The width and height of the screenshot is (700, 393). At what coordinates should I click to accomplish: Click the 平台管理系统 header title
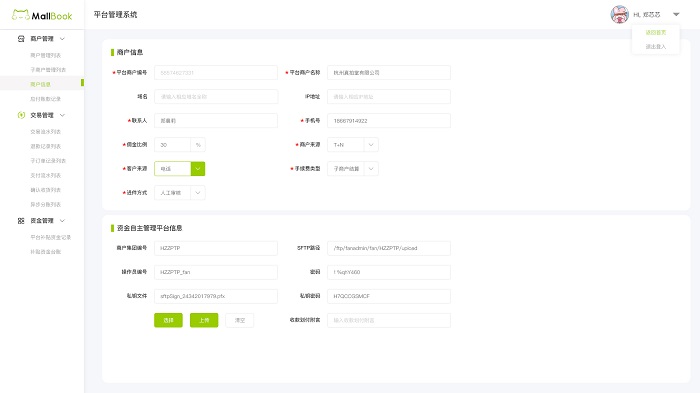115,15
